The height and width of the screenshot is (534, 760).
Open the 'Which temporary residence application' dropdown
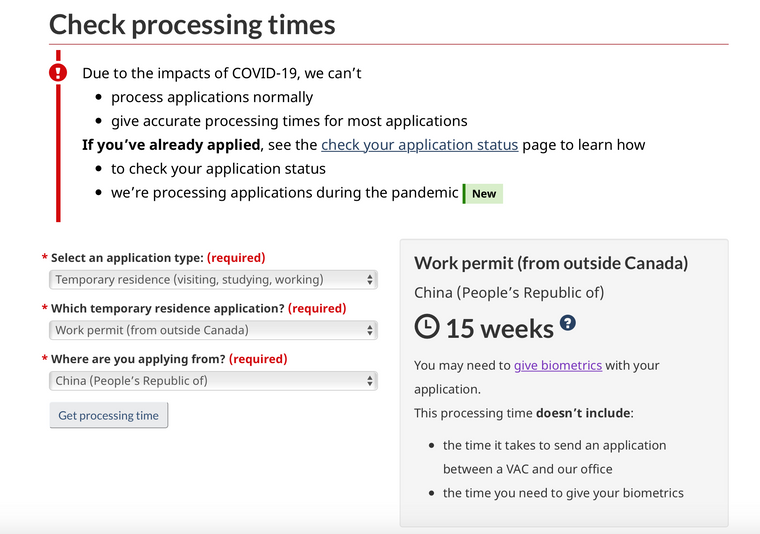213,330
